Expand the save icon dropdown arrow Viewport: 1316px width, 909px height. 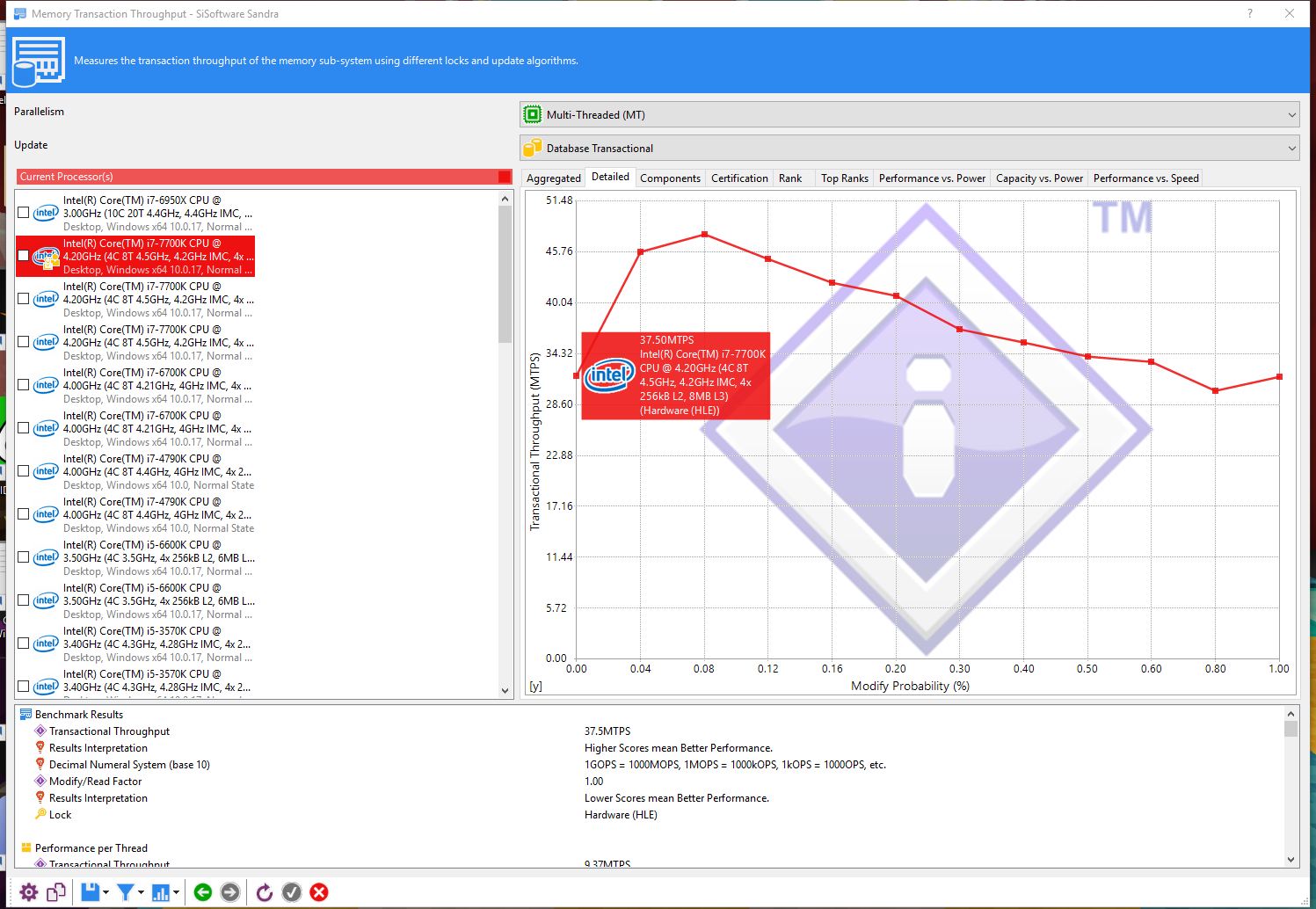tap(106, 892)
